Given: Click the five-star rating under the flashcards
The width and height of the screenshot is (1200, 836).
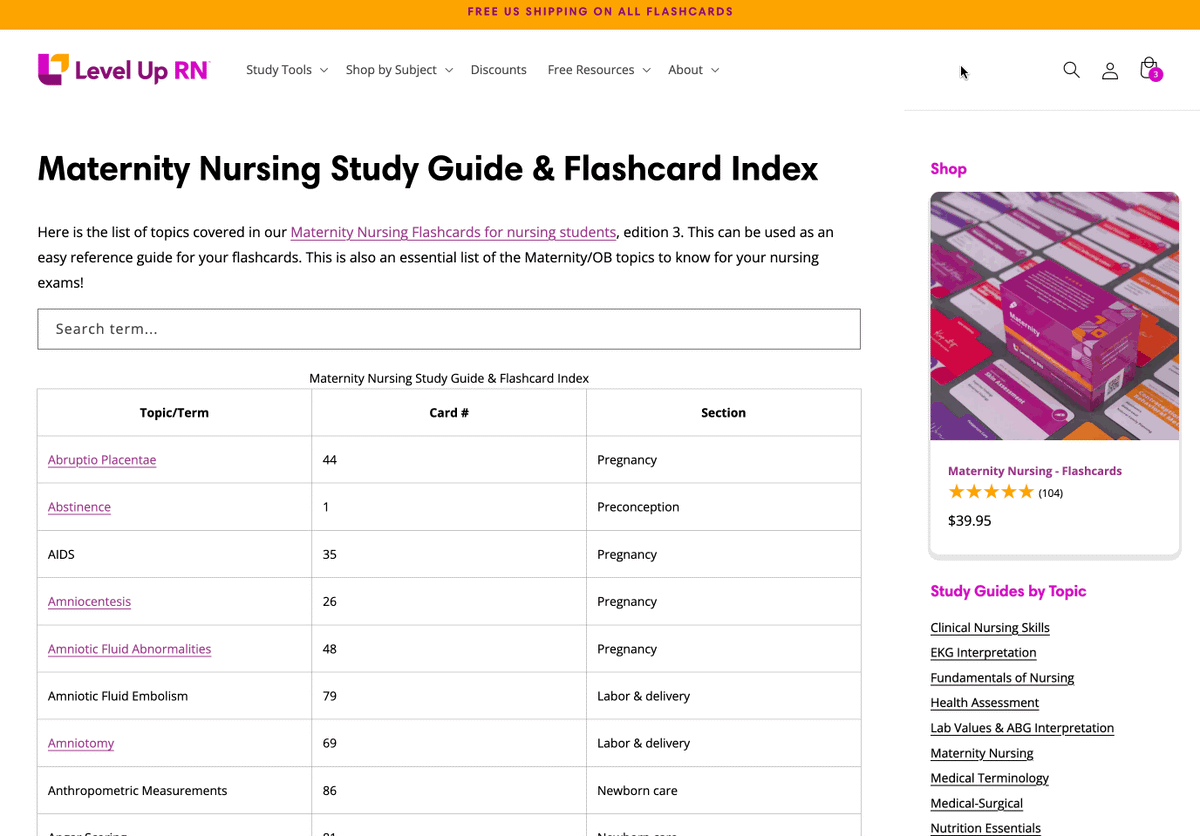Looking at the screenshot, I should pos(990,491).
